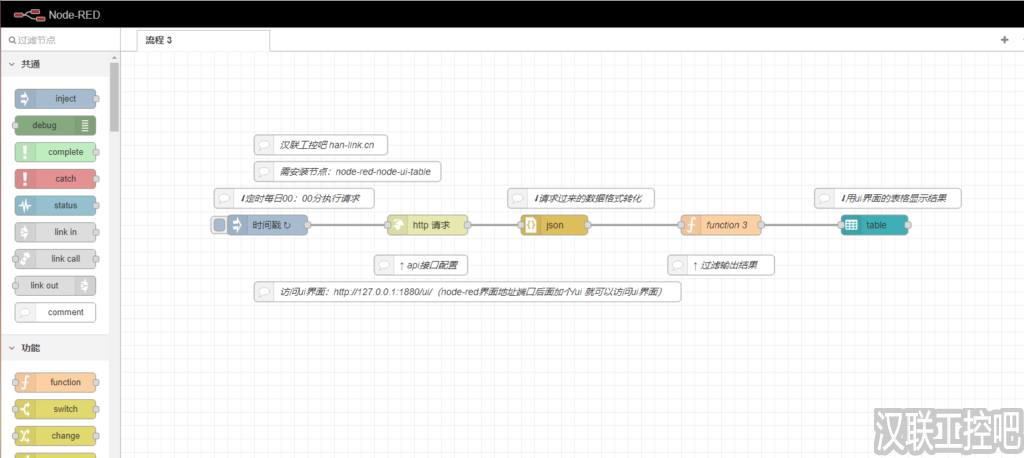This screenshot has height=458, width=1024.
Task: Click the input port of http 请求 node
Action: coord(388,225)
